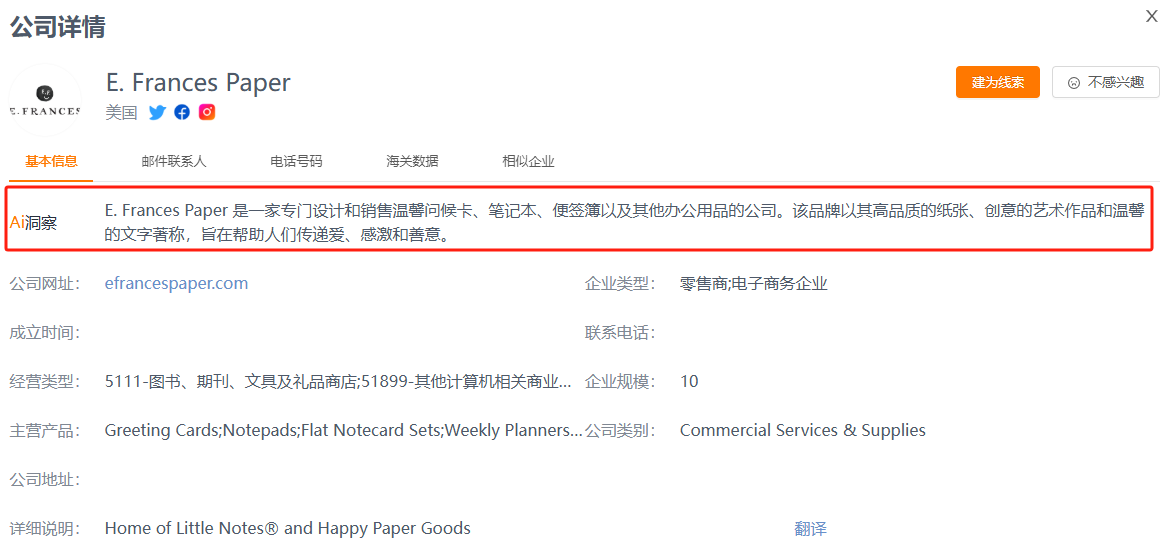Click the 翻译 link
The image size is (1171, 548).
click(810, 529)
